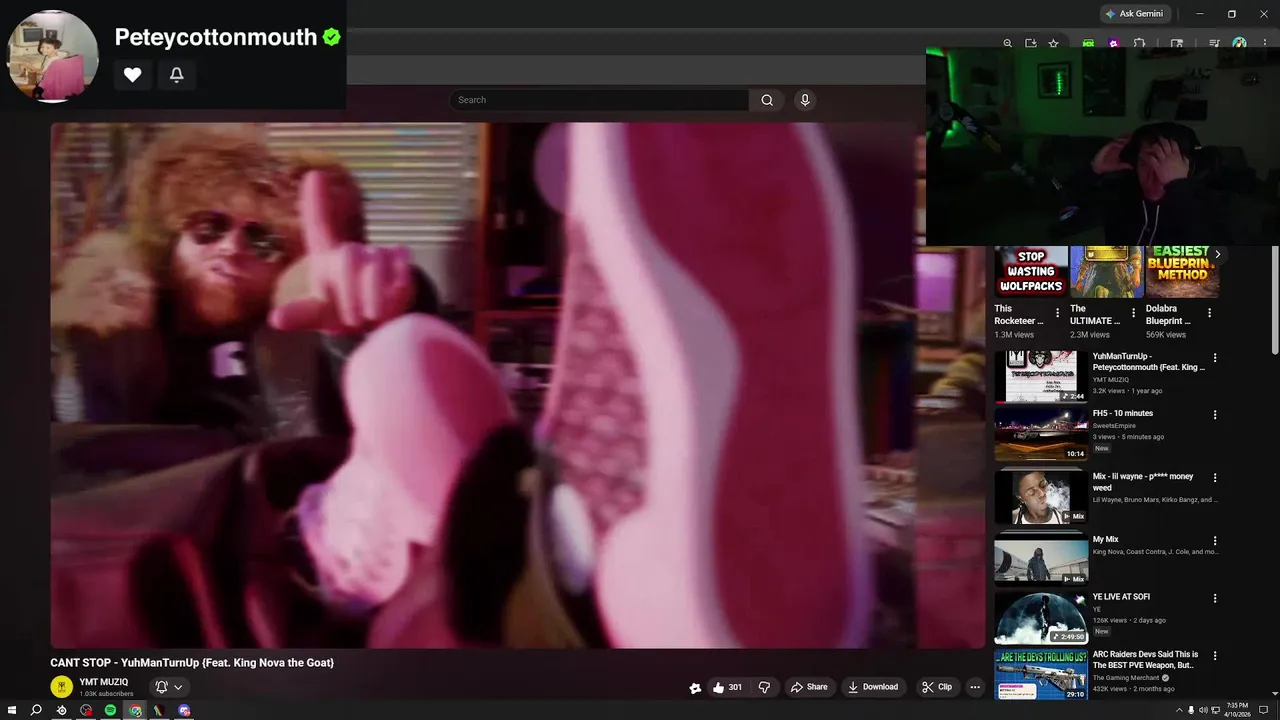This screenshot has width=1280, height=720.
Task: Open options for 'This Rocketeer' video
Action: pyautogui.click(x=1057, y=313)
